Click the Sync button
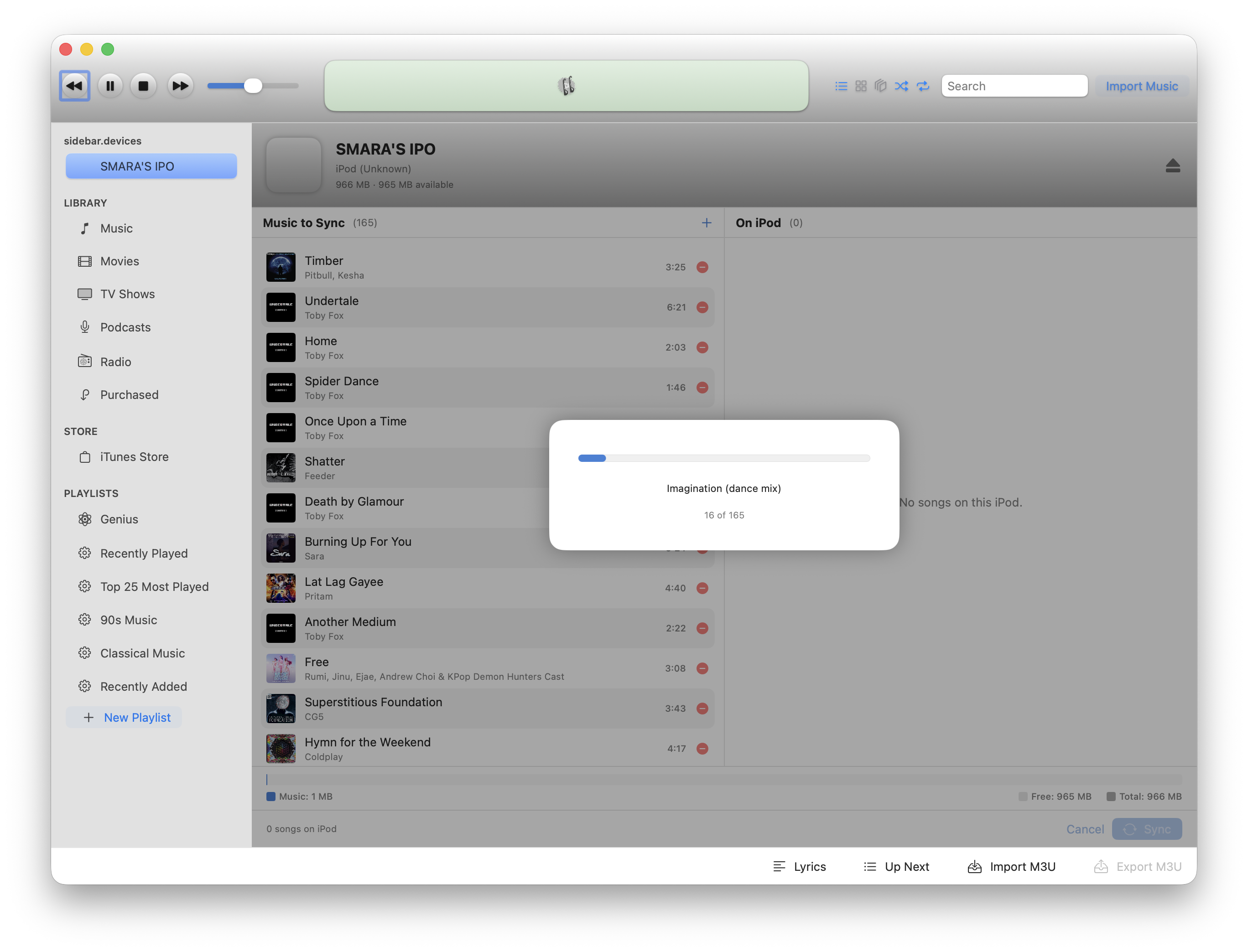 tap(1147, 829)
